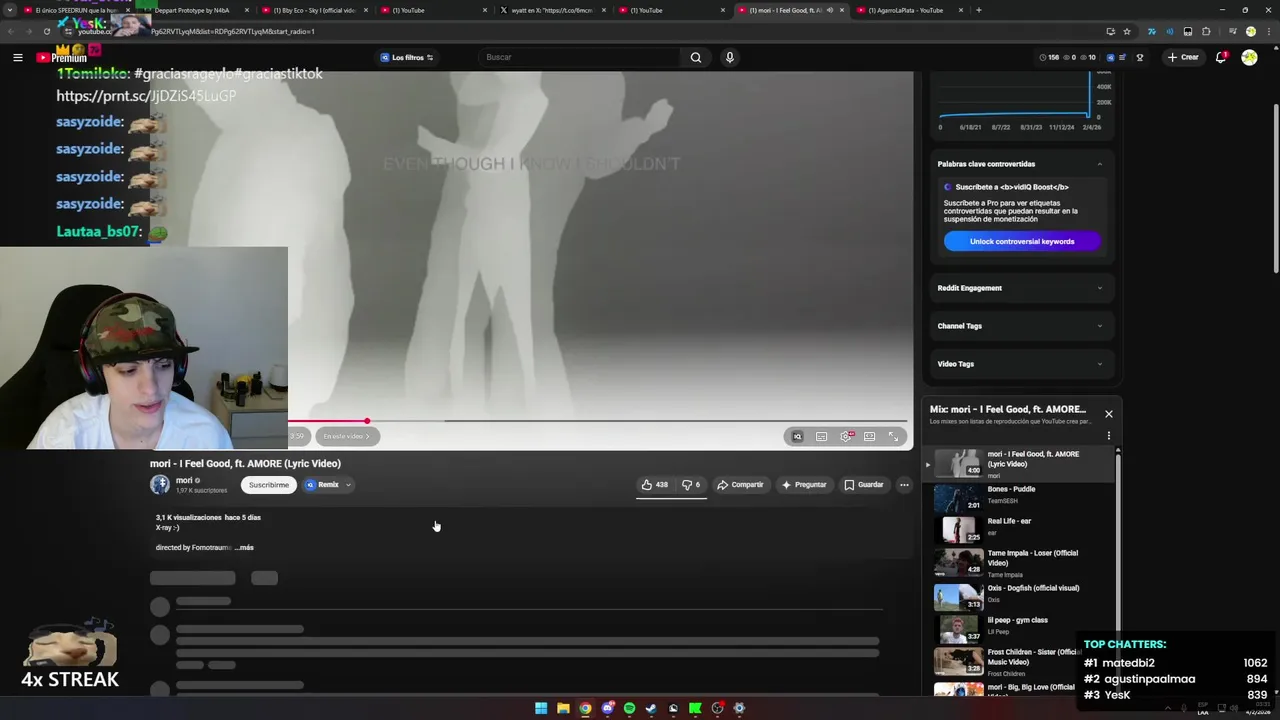Image resolution: width=1280 pixels, height=720 pixels.
Task: Open En este video chapters chip
Action: pos(347,436)
